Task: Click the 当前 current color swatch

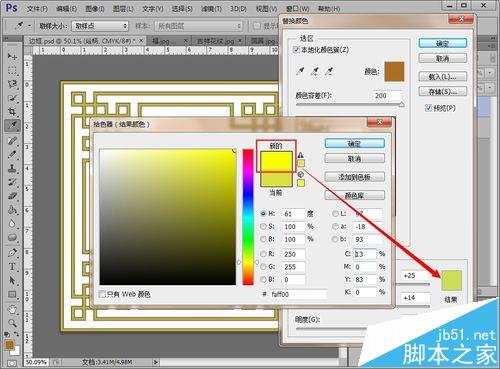Action: 276,180
